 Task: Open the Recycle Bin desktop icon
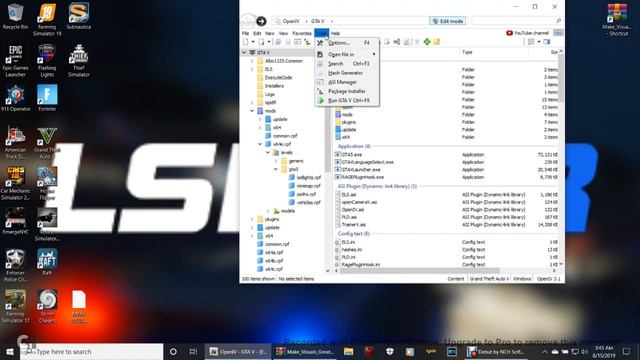point(16,17)
